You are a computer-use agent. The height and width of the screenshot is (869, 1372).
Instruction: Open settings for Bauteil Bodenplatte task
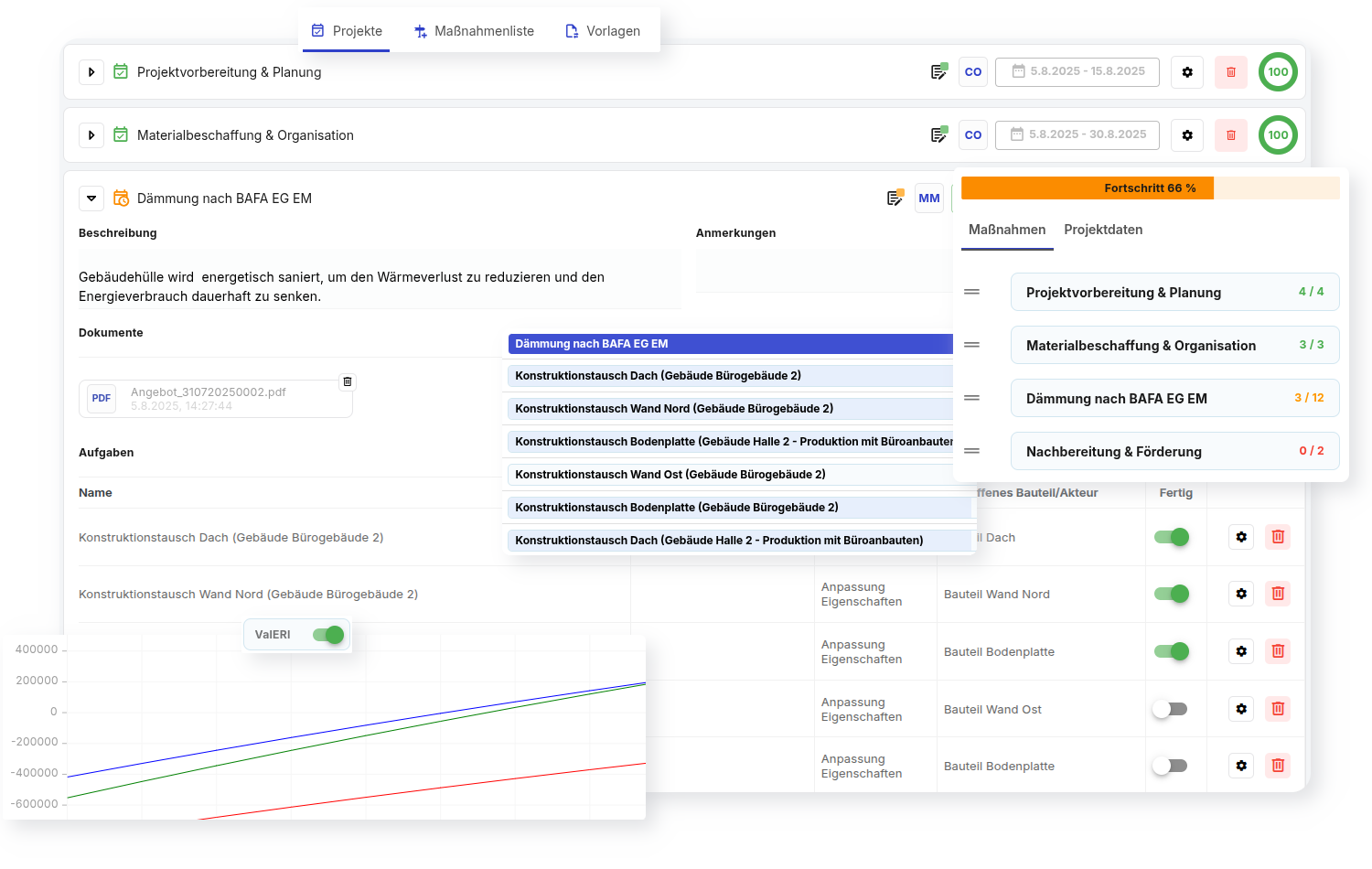pyautogui.click(x=1241, y=651)
